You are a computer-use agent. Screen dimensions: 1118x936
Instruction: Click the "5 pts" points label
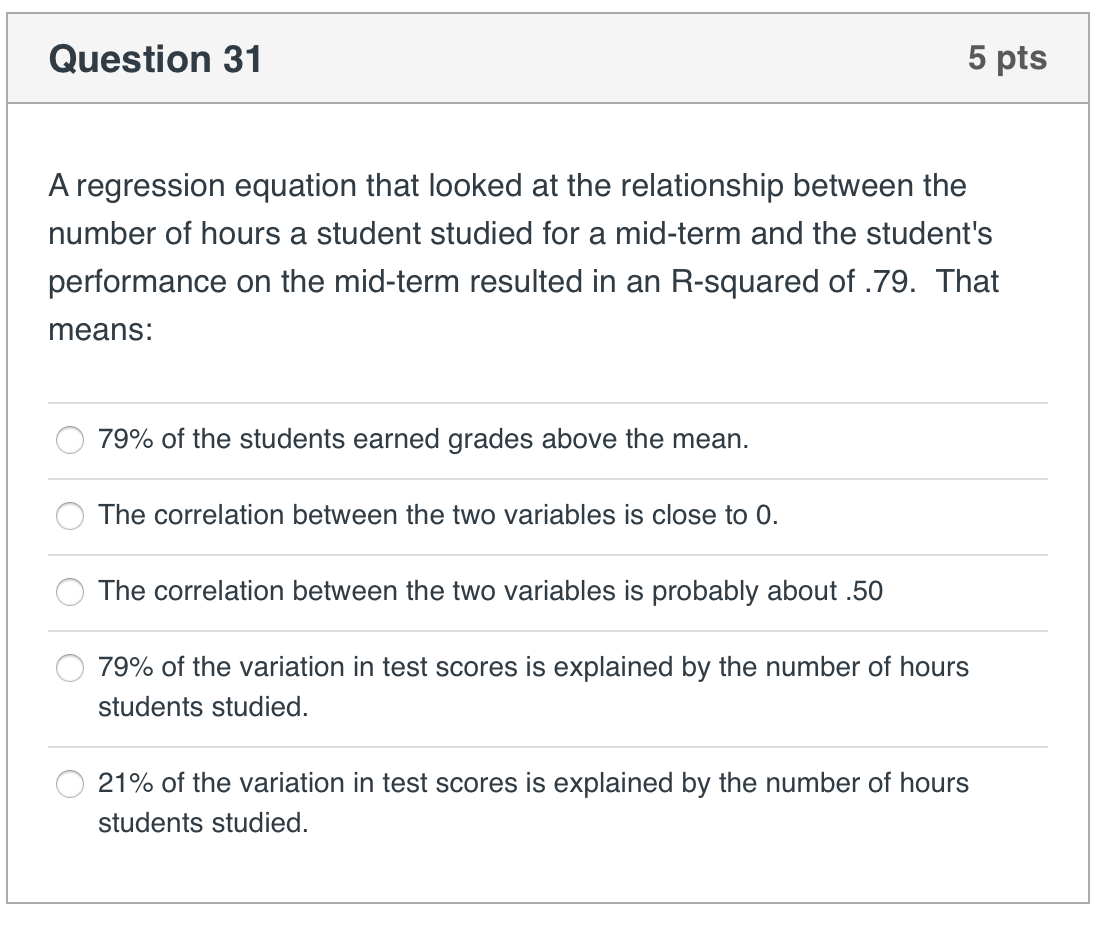point(1007,59)
